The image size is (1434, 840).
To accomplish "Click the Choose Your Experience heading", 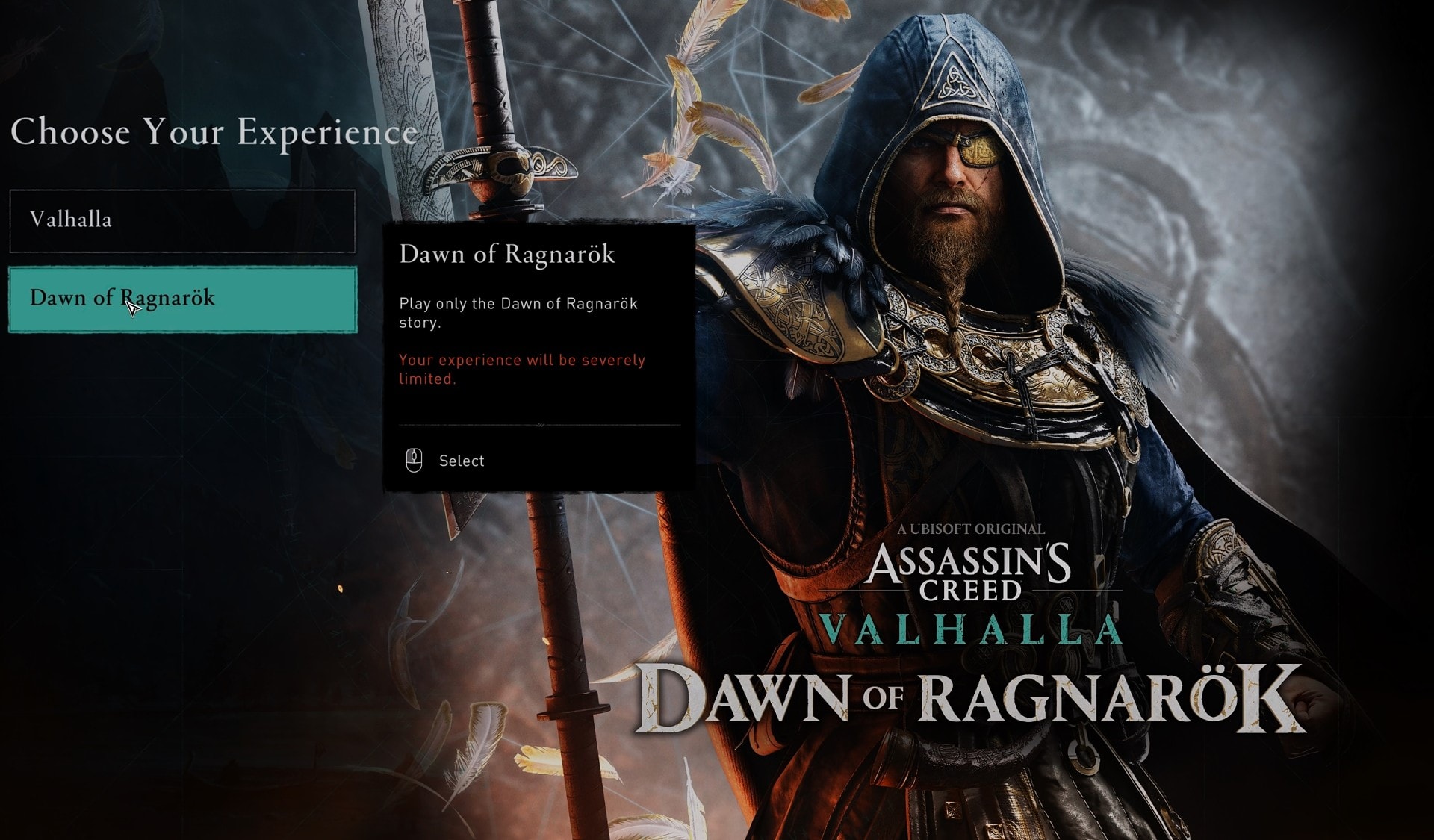I will pyautogui.click(x=214, y=132).
